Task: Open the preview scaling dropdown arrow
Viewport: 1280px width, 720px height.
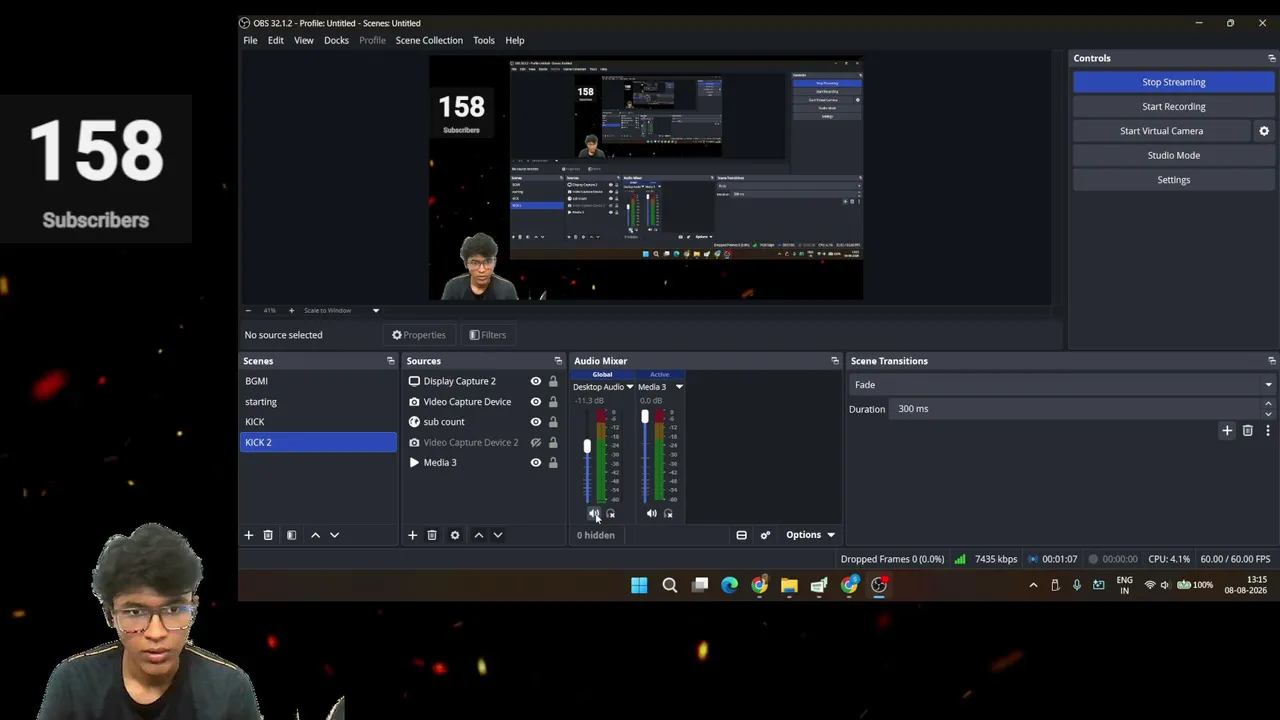Action: [376, 310]
